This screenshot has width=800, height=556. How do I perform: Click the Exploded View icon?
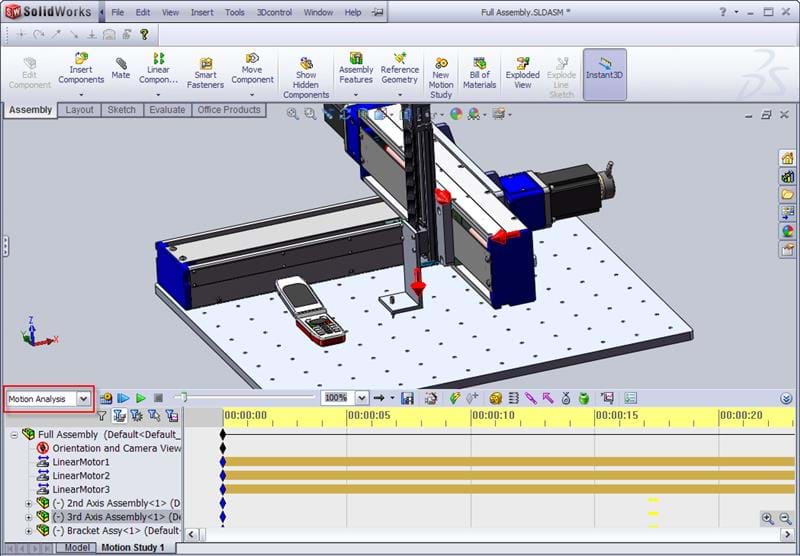coord(522,72)
